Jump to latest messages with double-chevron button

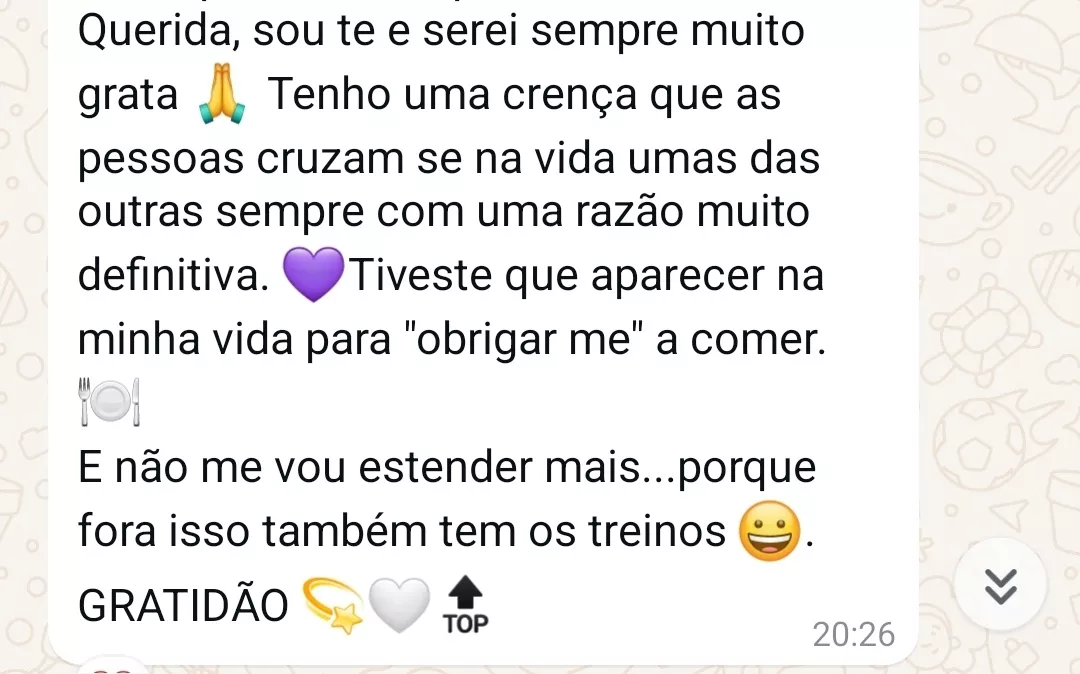tap(1000, 585)
